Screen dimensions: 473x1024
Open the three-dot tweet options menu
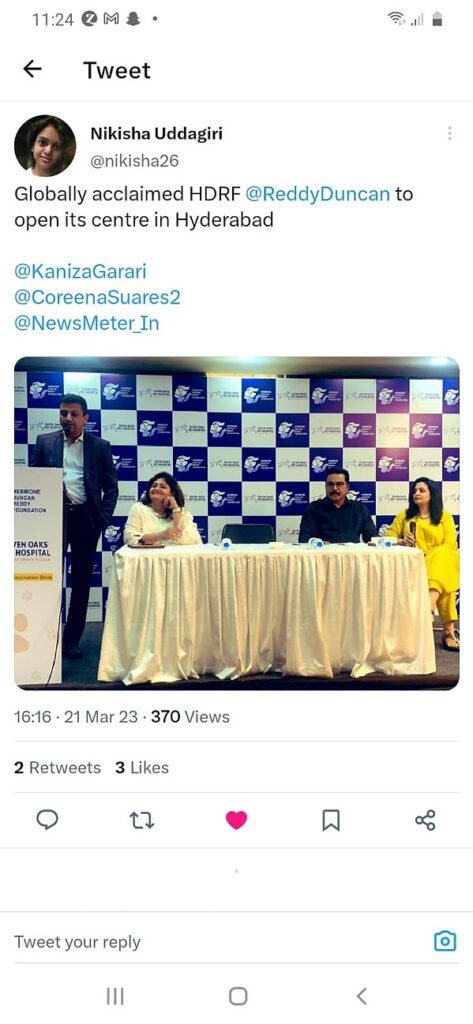pos(449,133)
